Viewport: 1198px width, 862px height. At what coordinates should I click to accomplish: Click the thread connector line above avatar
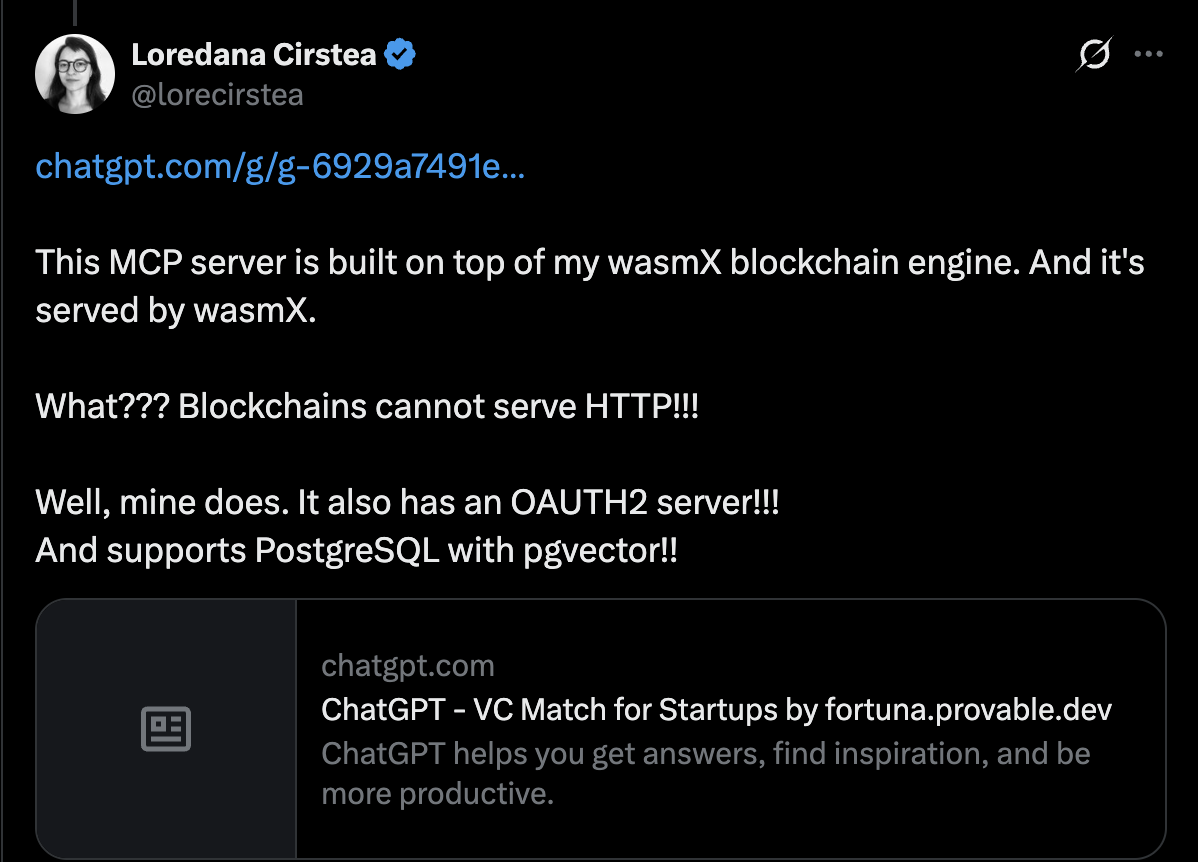75,10
